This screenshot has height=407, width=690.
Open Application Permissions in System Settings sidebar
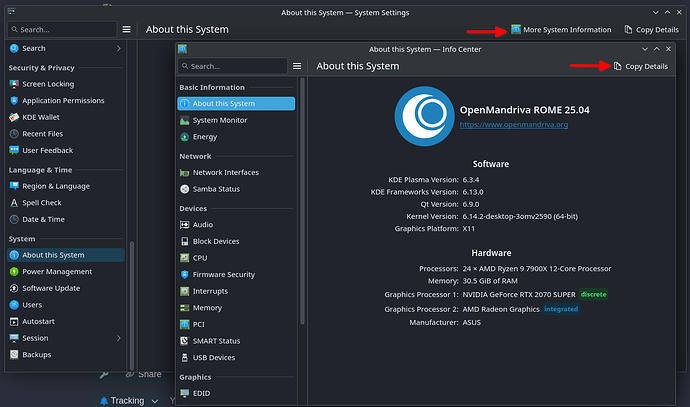(65, 101)
